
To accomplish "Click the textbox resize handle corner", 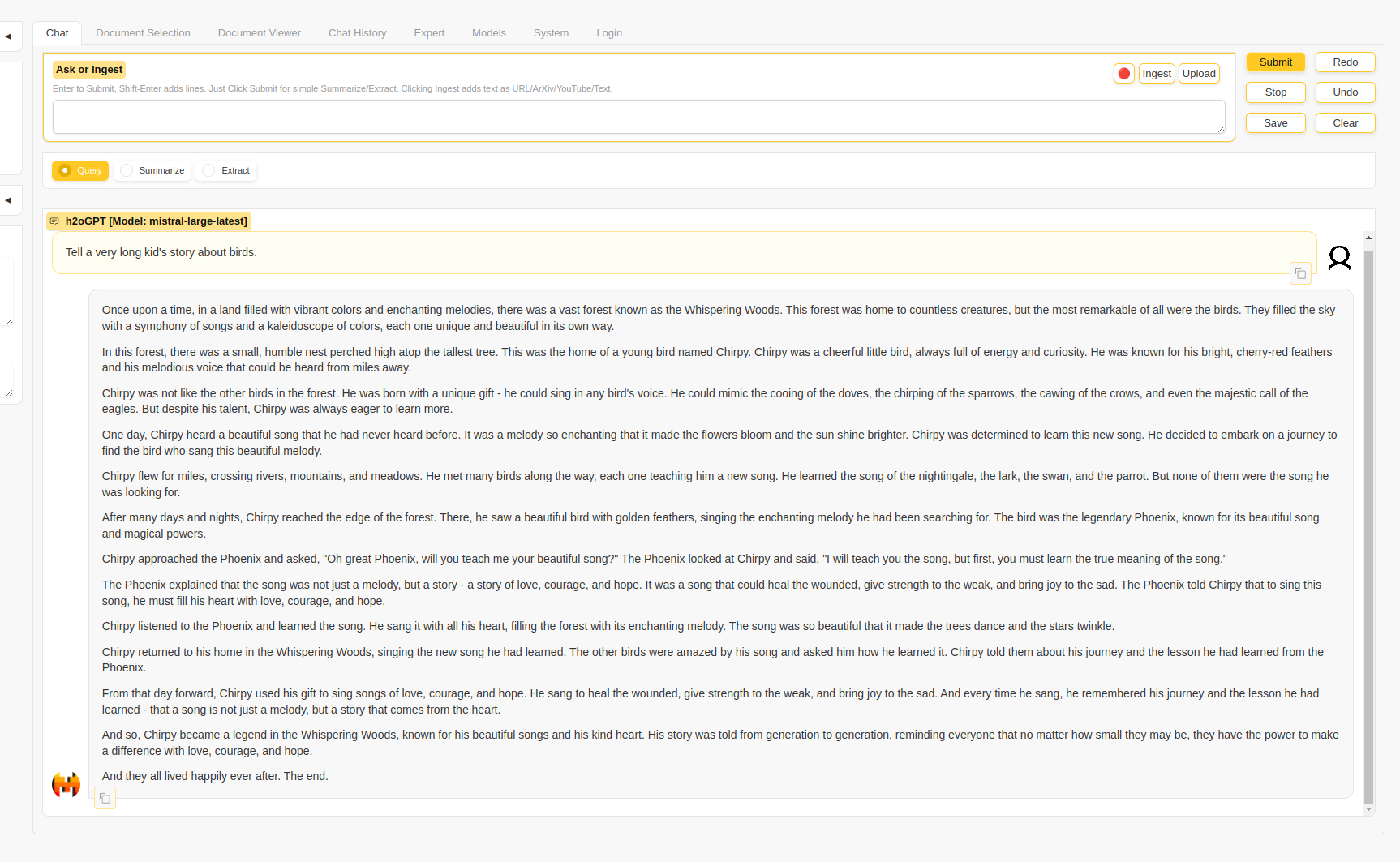I will [1221, 129].
